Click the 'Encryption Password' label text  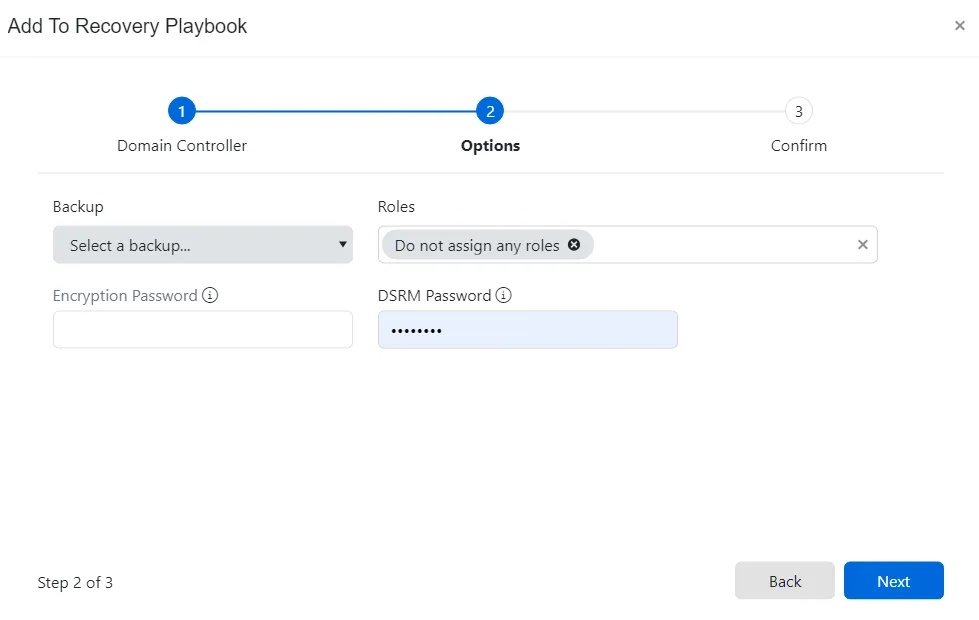click(x=125, y=296)
